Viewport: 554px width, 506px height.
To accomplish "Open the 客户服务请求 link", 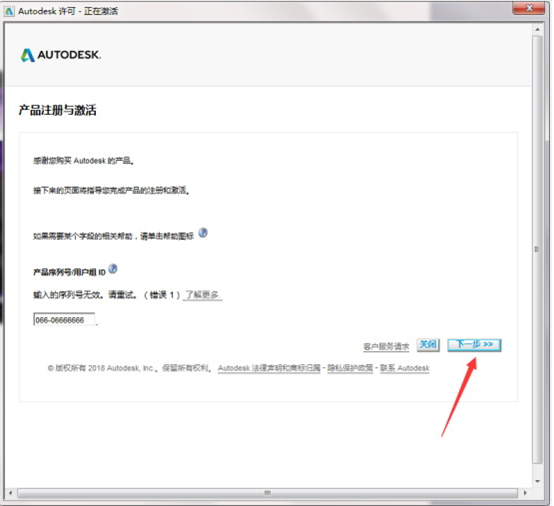I will (386, 347).
